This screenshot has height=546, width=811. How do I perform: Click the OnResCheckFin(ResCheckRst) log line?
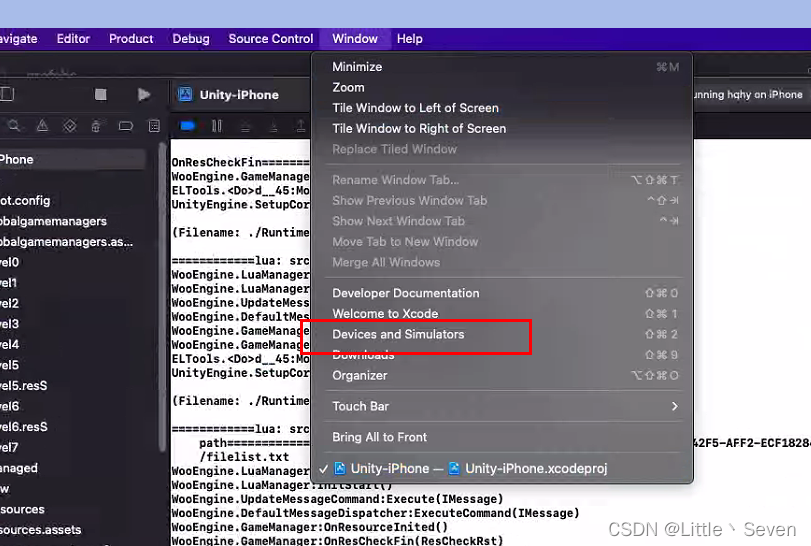(337, 540)
